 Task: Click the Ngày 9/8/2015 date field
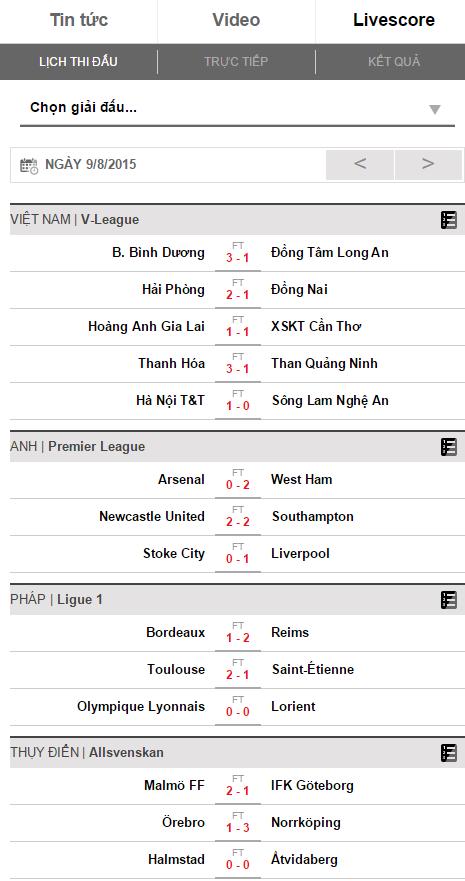tap(90, 165)
